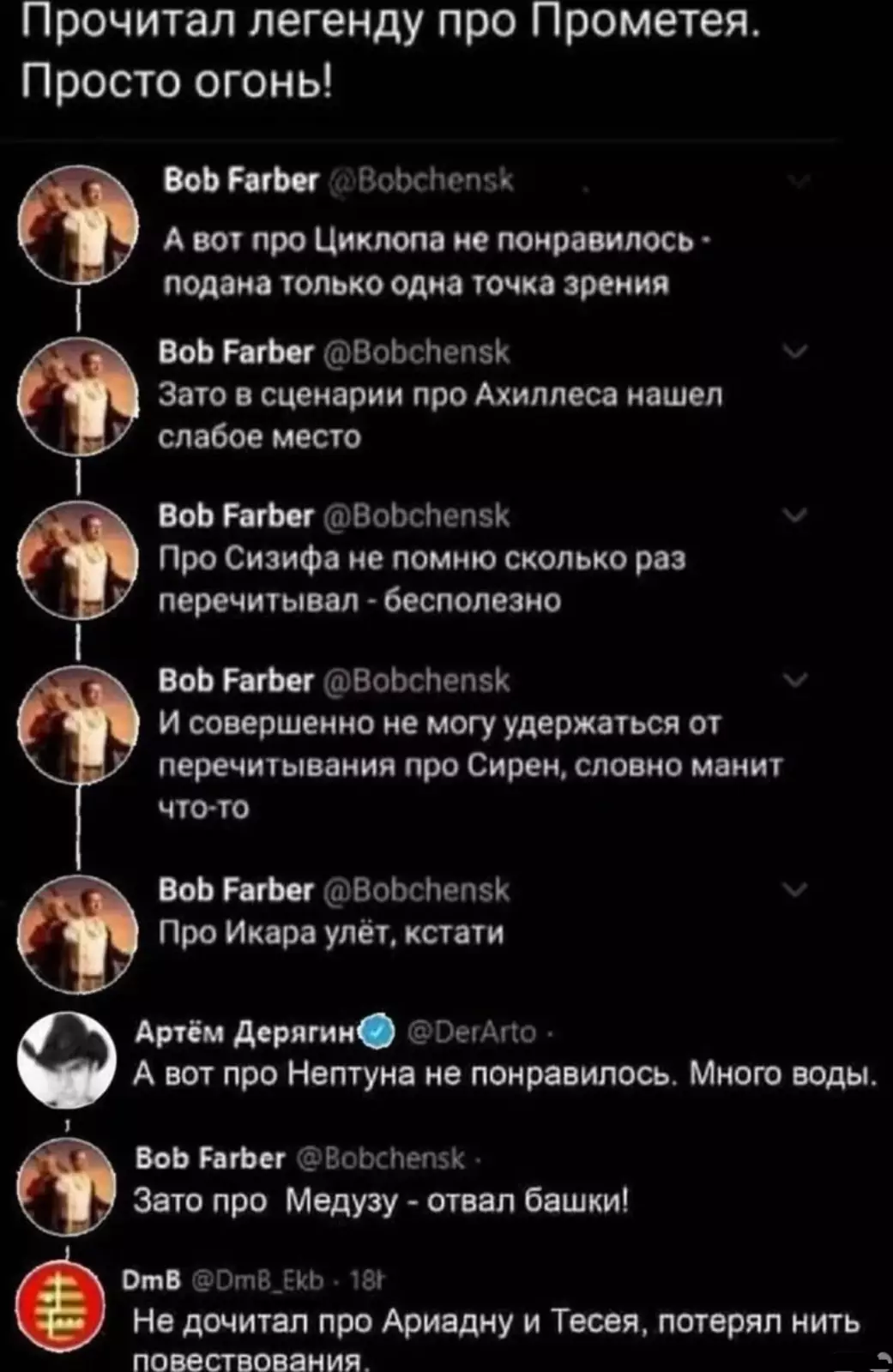893x1372 pixels.
Task: Tap the avatar next to the Сирен tweet
Action: (x=79, y=723)
